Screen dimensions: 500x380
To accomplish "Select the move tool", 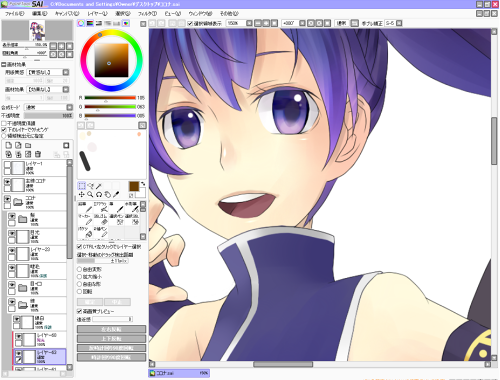I will point(82,194).
